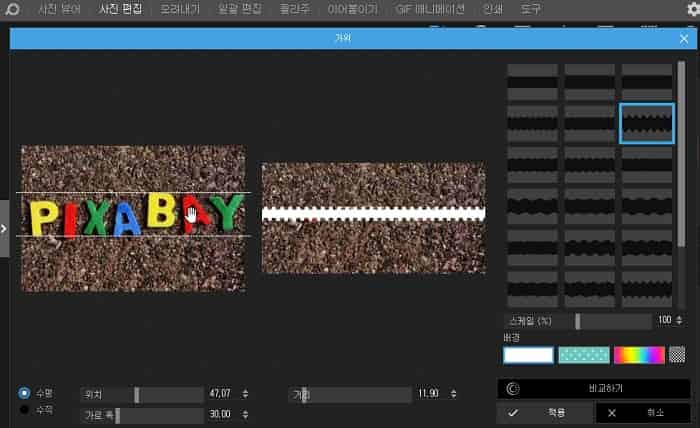Select fourth-row third-column scissor pattern
Viewport: 700px width, 428px height.
tap(647, 207)
